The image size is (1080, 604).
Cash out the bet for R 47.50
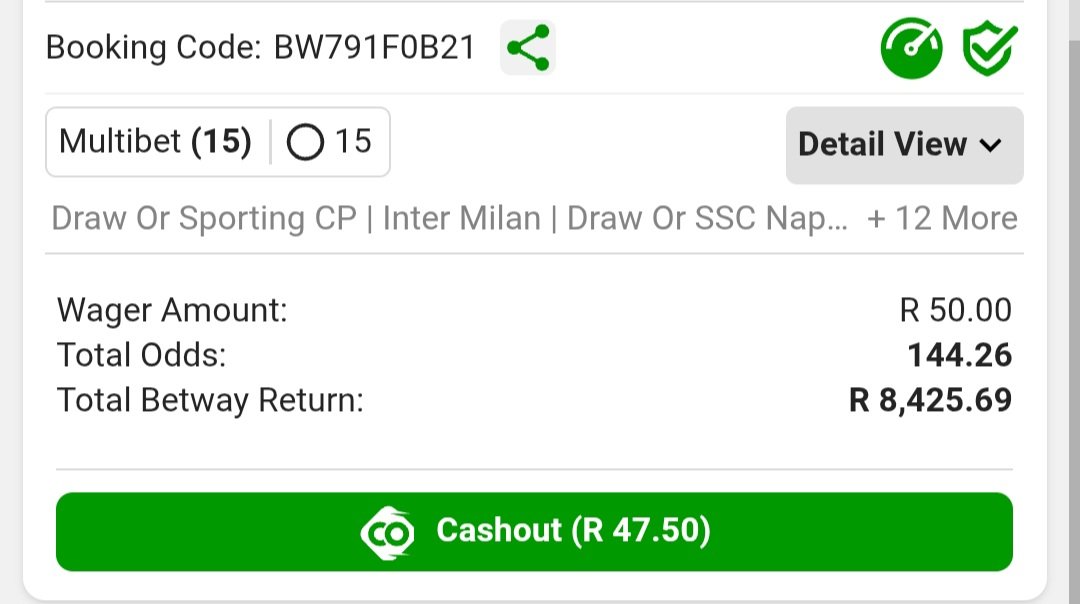[534, 532]
